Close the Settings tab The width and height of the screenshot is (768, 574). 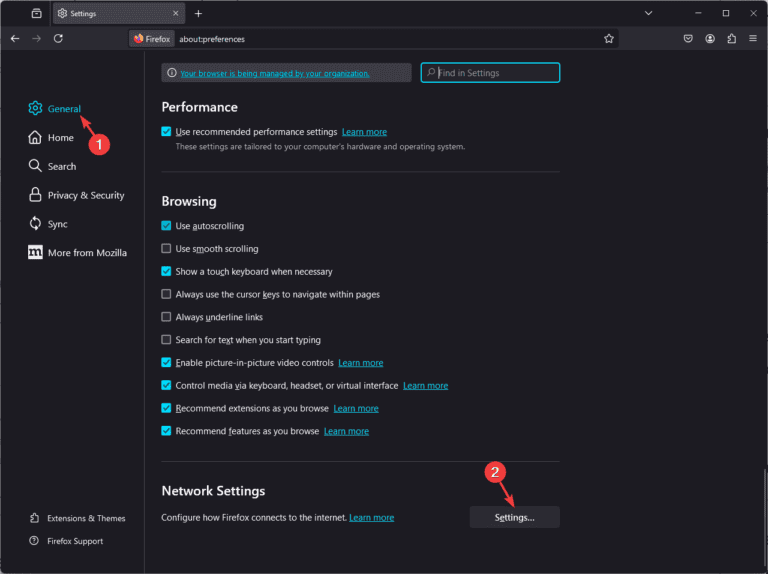(176, 13)
